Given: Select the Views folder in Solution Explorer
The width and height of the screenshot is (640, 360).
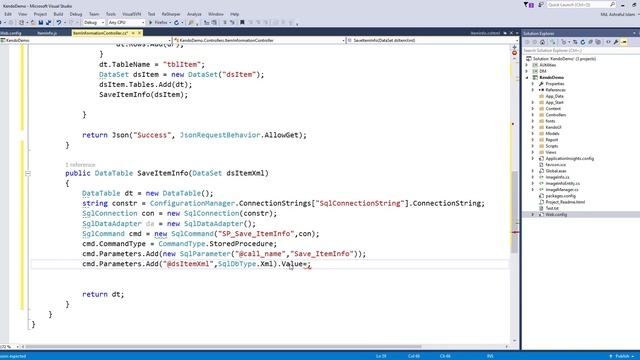Looking at the screenshot, I should [551, 152].
